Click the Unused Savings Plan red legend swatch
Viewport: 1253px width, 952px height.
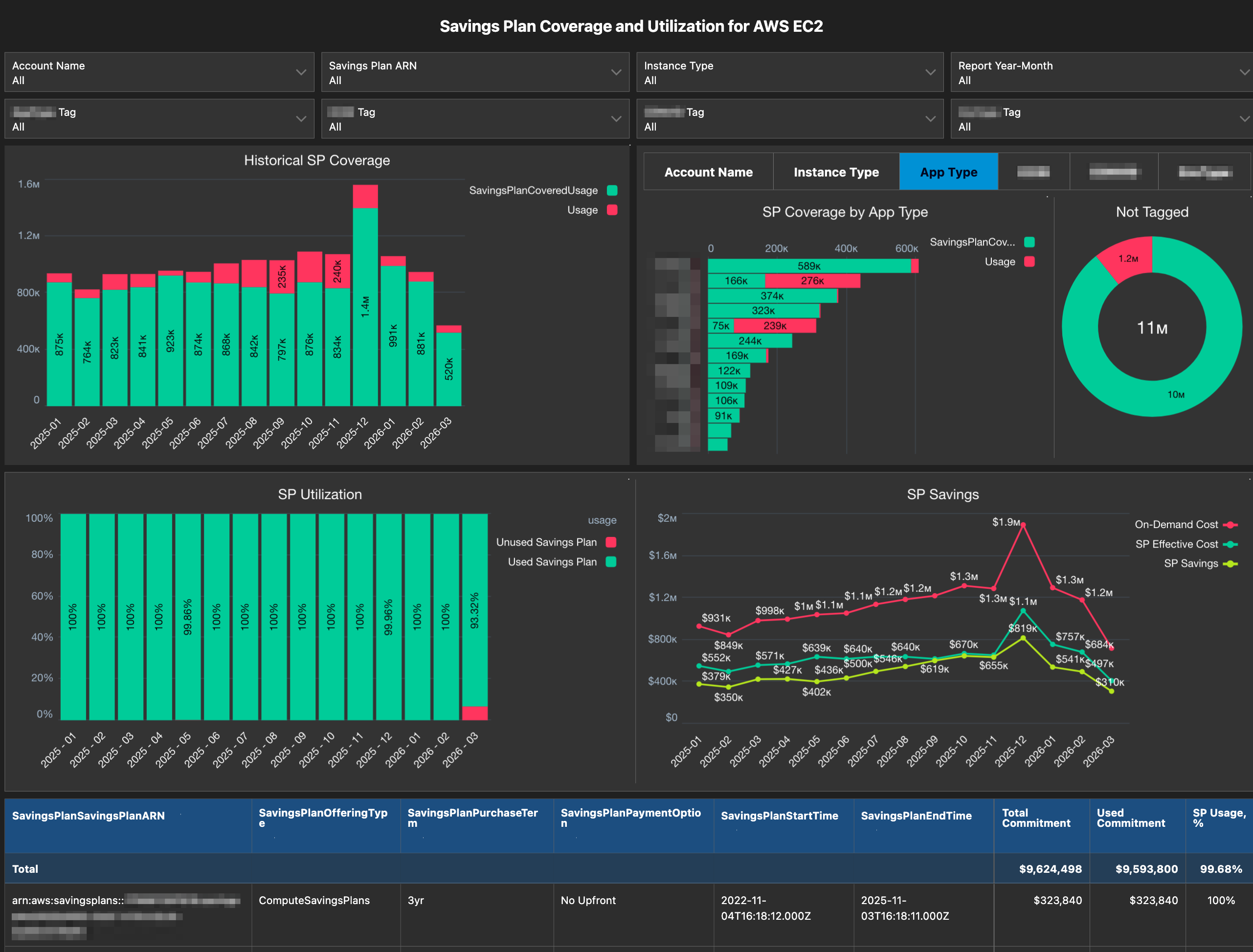point(611,542)
